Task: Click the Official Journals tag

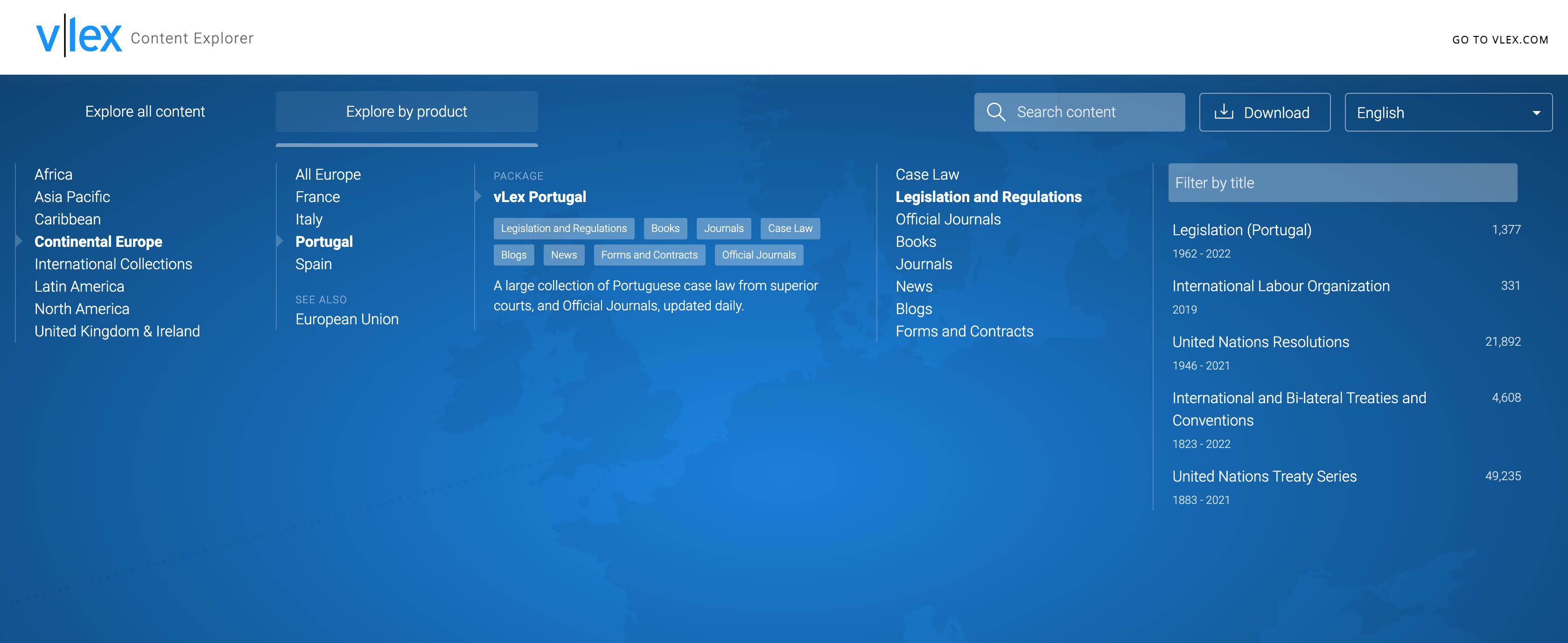Action: pyautogui.click(x=758, y=255)
